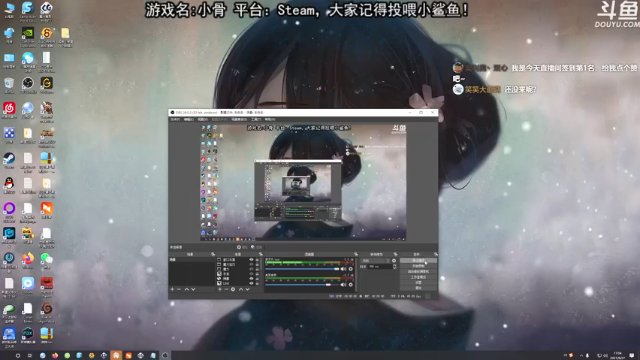Click Start Recording button in Controls

coord(418,266)
